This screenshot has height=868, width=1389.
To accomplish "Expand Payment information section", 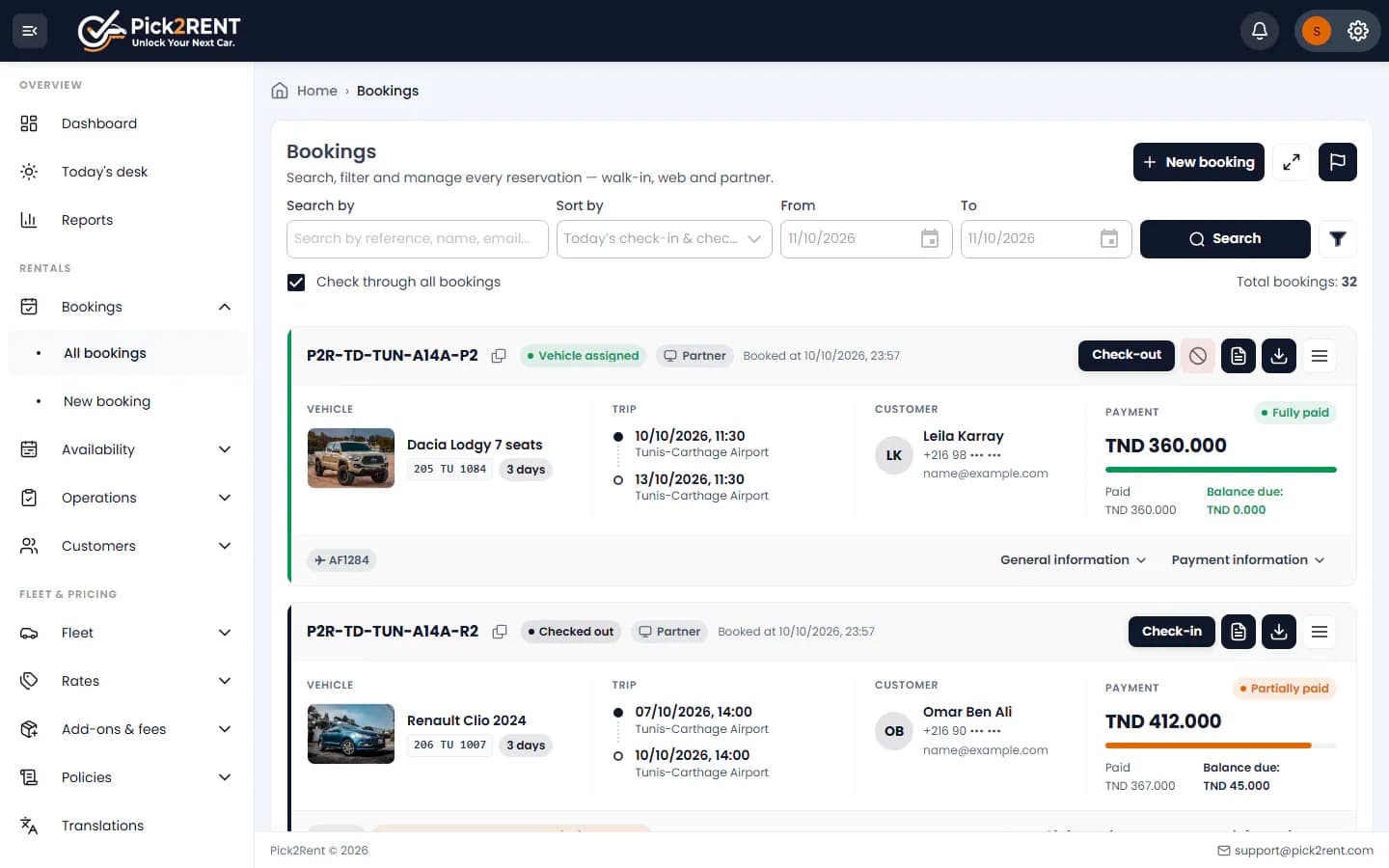I will pyautogui.click(x=1248, y=560).
